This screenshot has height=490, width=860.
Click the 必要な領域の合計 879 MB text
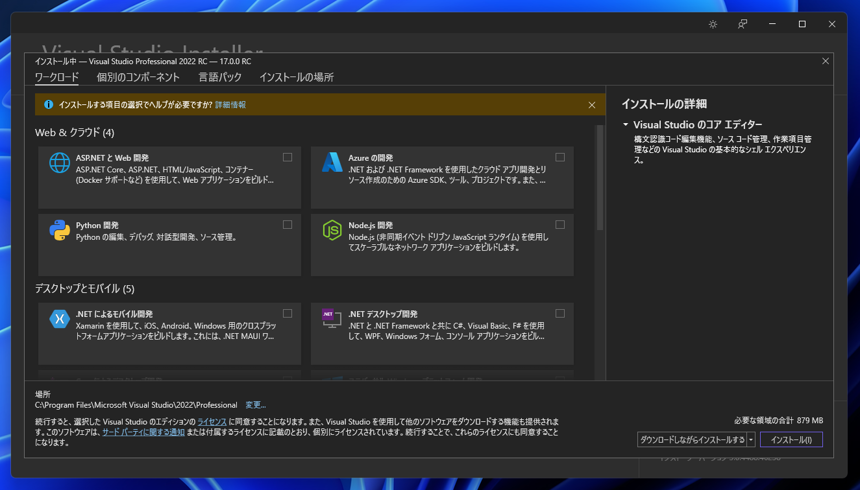tap(779, 420)
